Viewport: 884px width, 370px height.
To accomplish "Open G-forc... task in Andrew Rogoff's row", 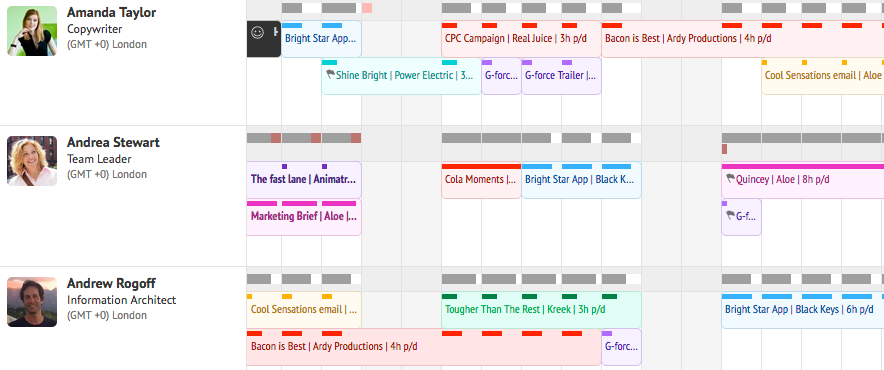I will tap(621, 347).
